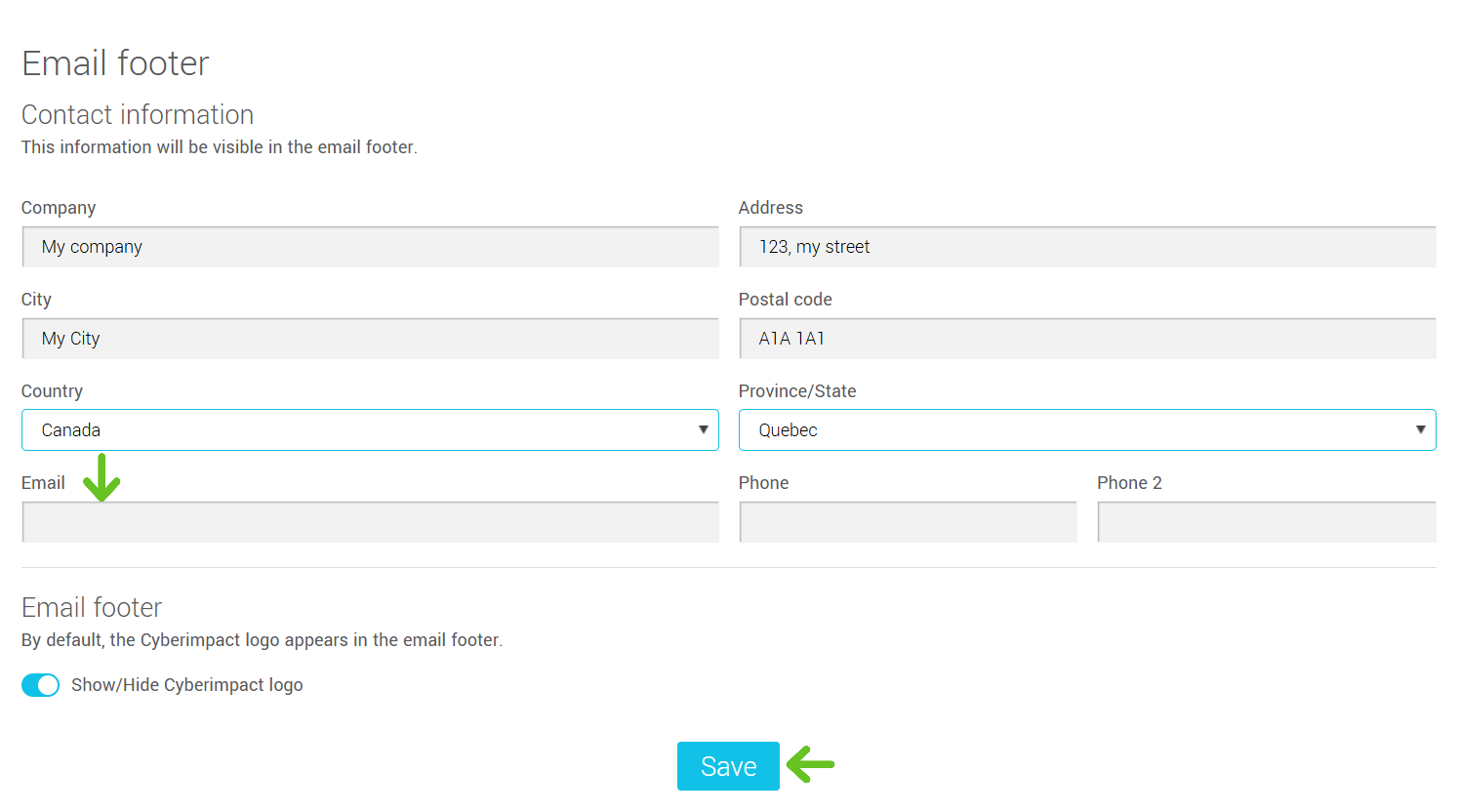The height and width of the screenshot is (812, 1460).
Task: Click the green arrow pointing at Email field
Action: point(101,478)
